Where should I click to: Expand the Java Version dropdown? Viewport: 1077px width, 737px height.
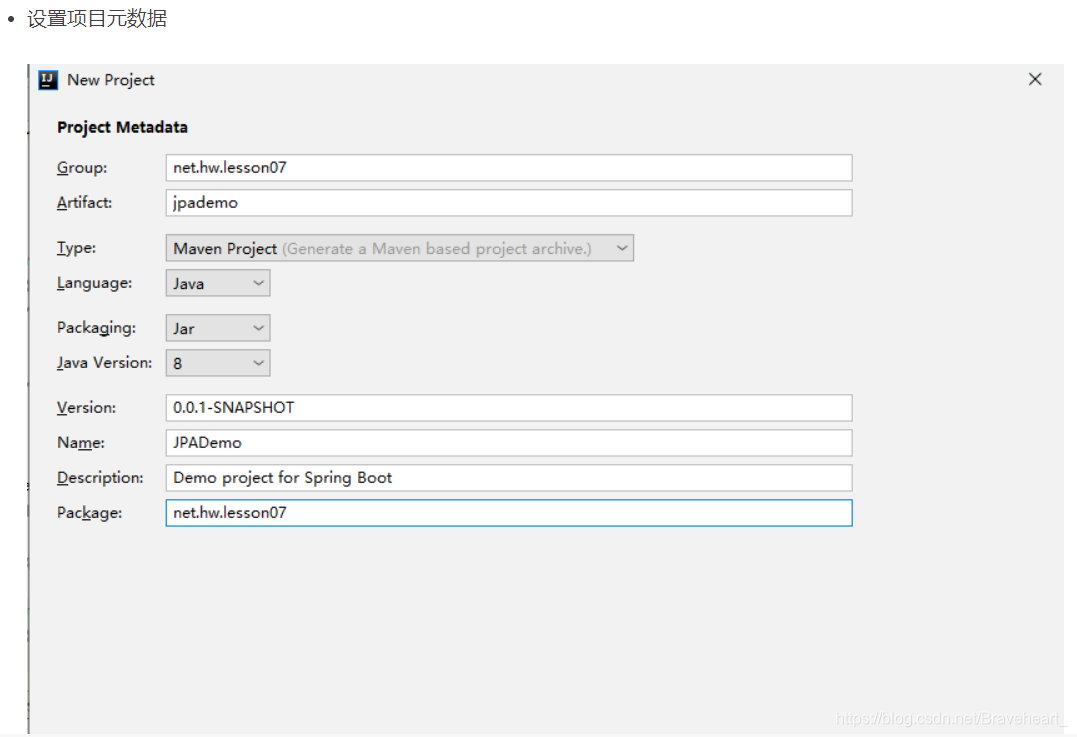click(x=218, y=363)
